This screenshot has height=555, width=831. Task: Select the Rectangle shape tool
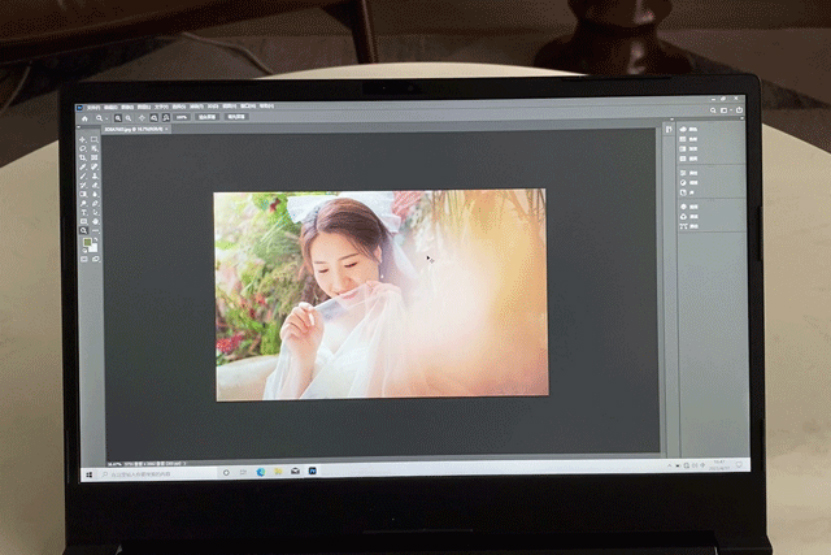[x=84, y=222]
